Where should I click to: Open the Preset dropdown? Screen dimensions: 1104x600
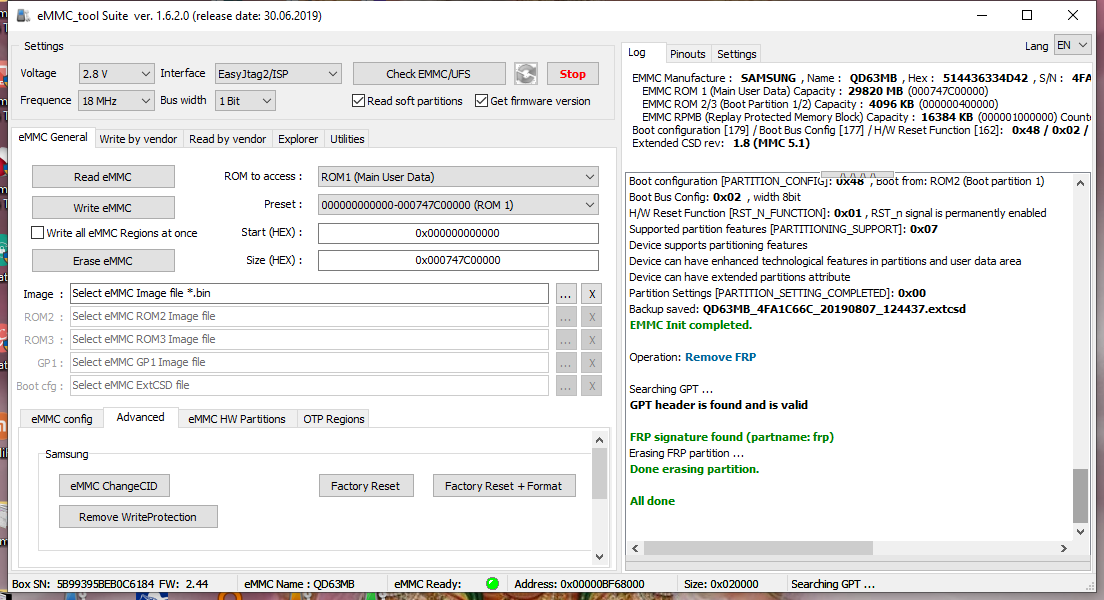[x=458, y=205]
